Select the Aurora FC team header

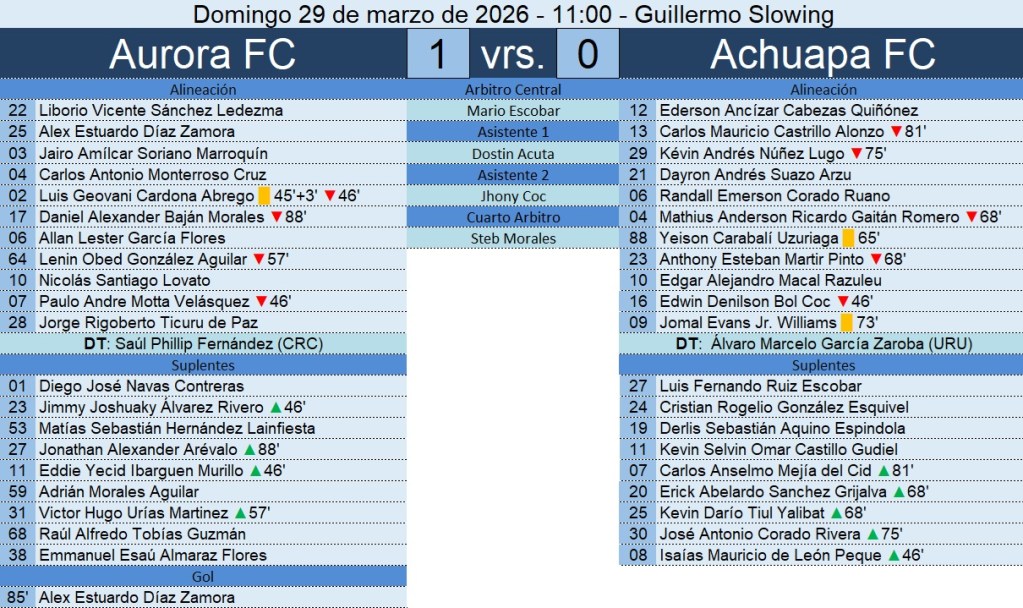203,54
